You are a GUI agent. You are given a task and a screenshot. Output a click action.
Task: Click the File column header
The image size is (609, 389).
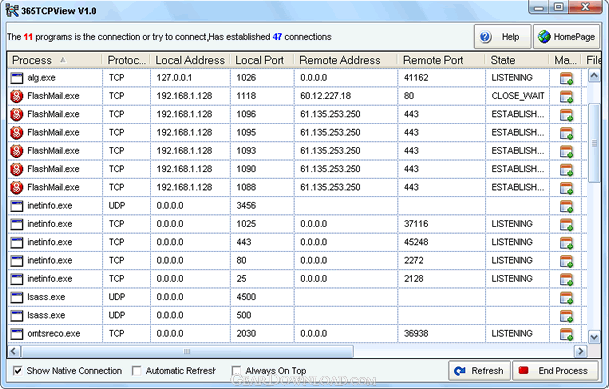[x=592, y=60]
